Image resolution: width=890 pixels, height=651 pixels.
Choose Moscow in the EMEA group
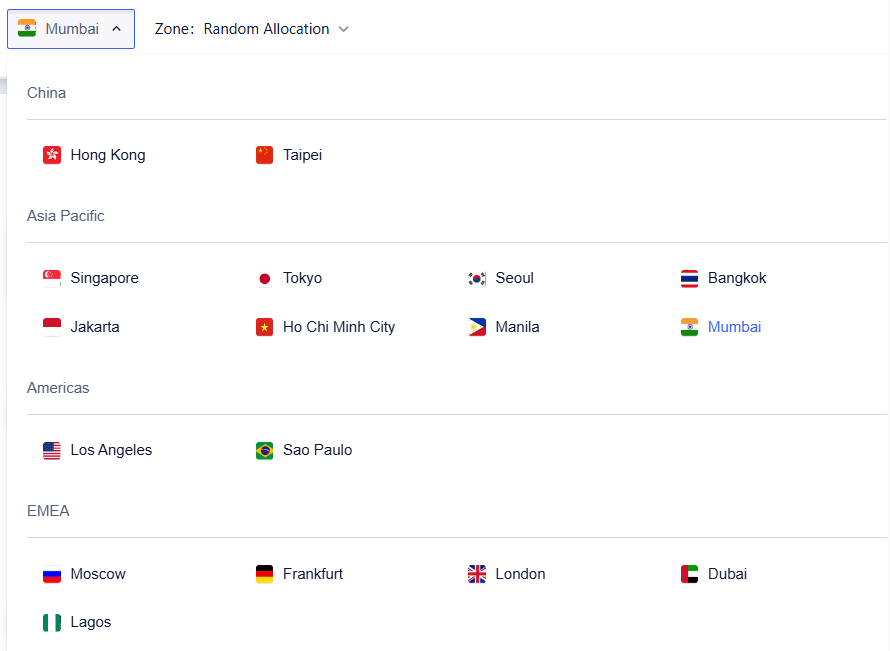pos(98,574)
